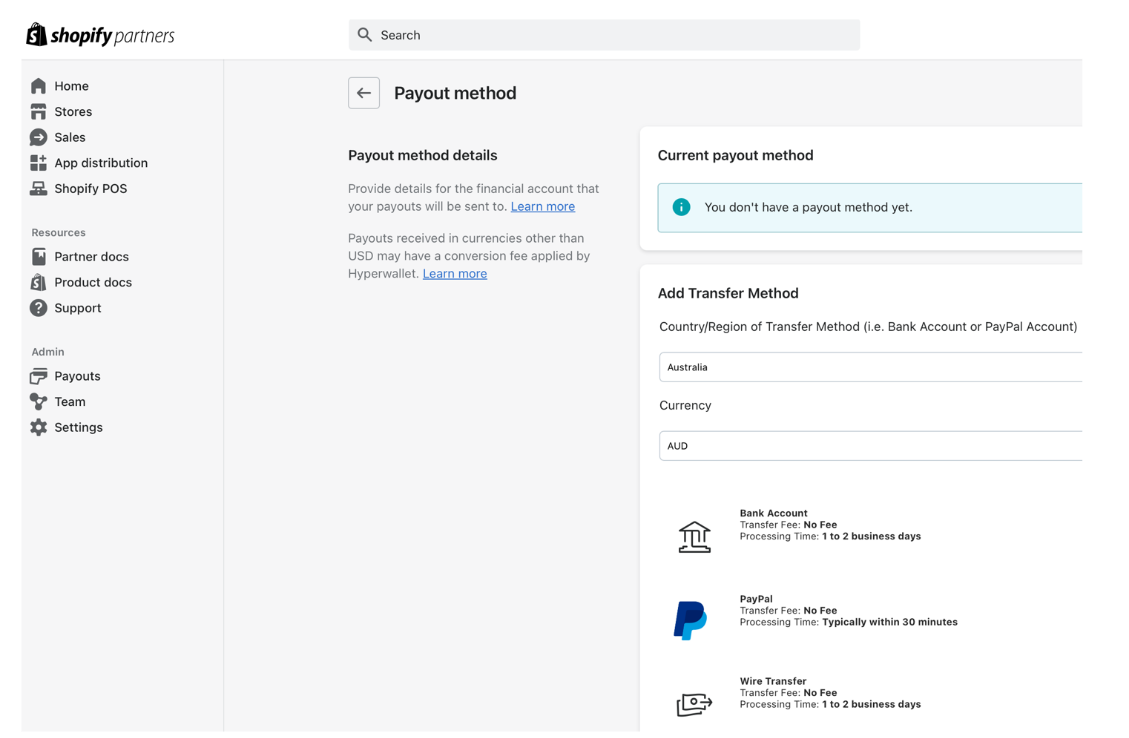Click the Support question mark icon
The width and height of the screenshot is (1129, 738).
pyautogui.click(x=39, y=308)
